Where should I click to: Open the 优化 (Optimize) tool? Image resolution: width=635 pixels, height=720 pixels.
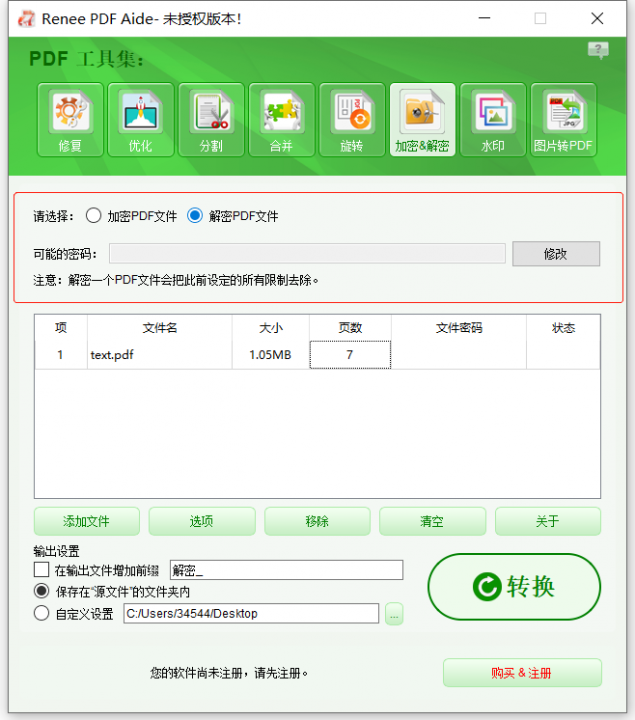pyautogui.click(x=140, y=120)
